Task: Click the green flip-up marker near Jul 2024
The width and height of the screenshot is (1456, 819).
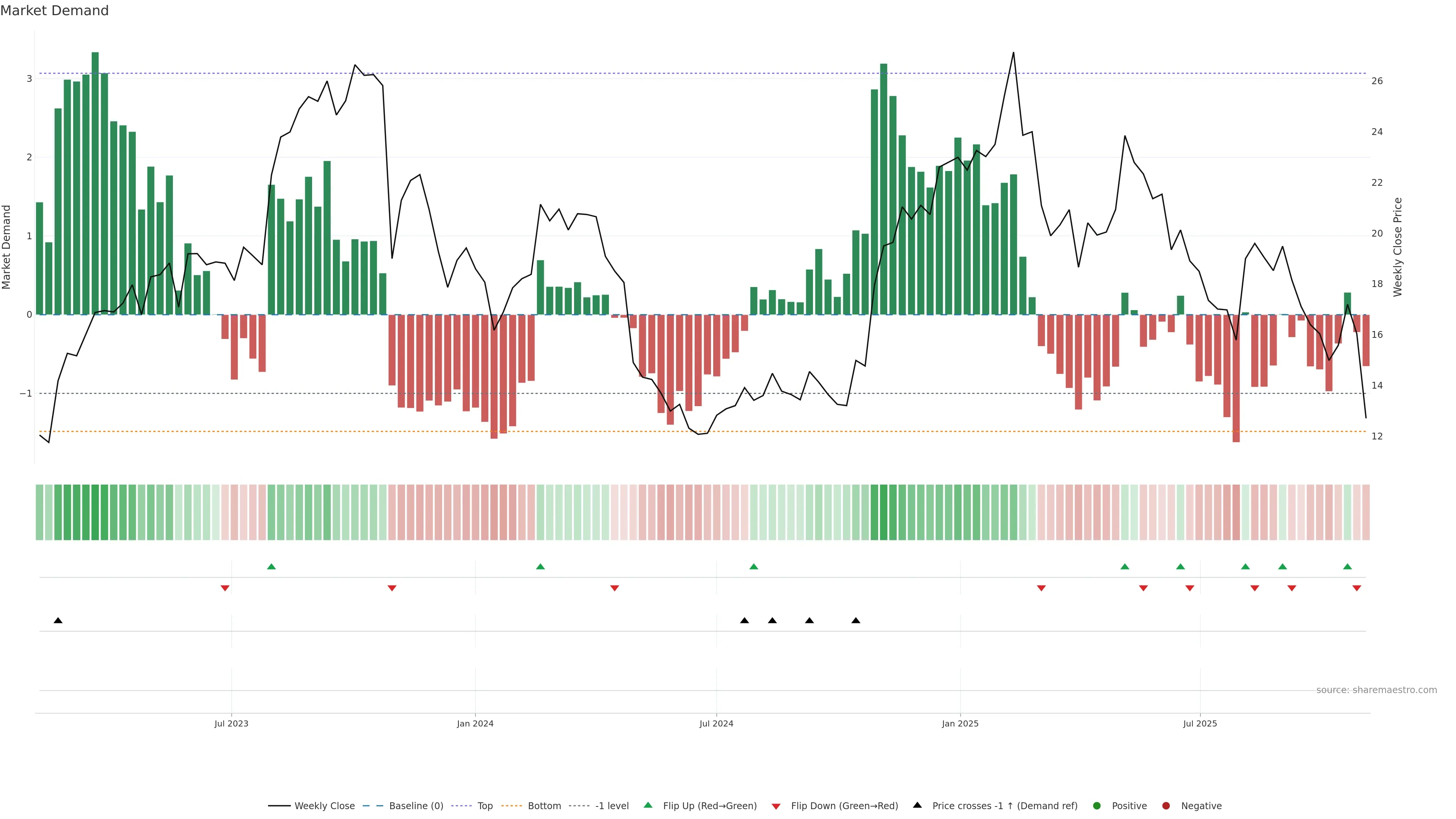Action: pos(753,566)
